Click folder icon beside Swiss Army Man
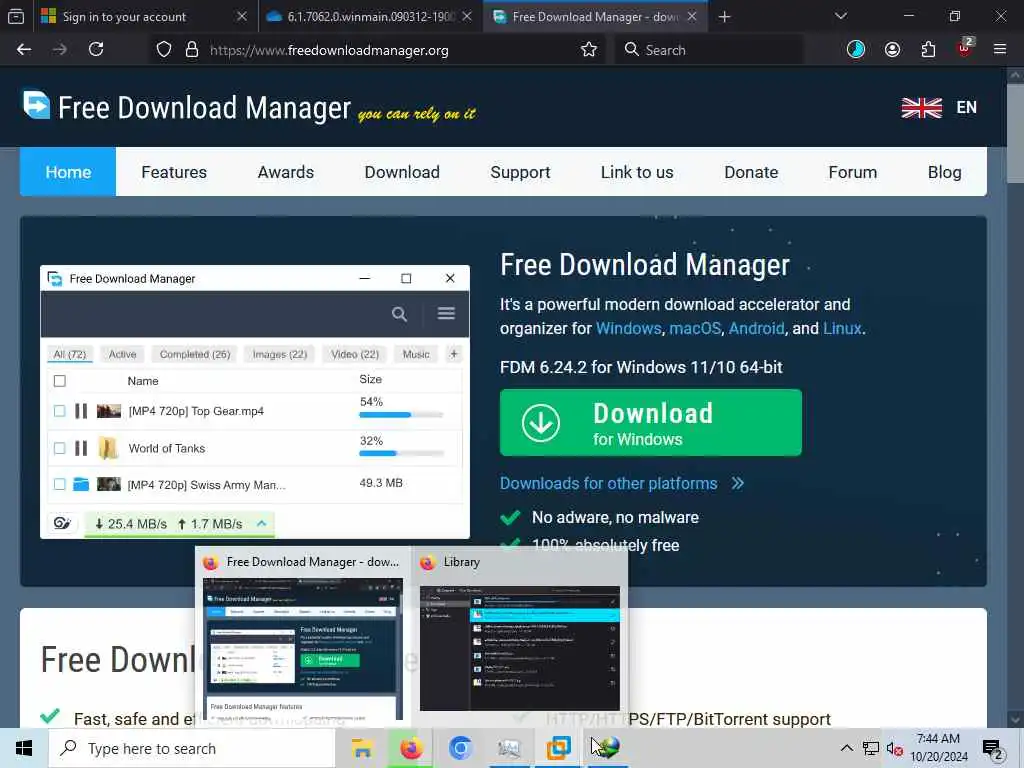 click(81, 485)
